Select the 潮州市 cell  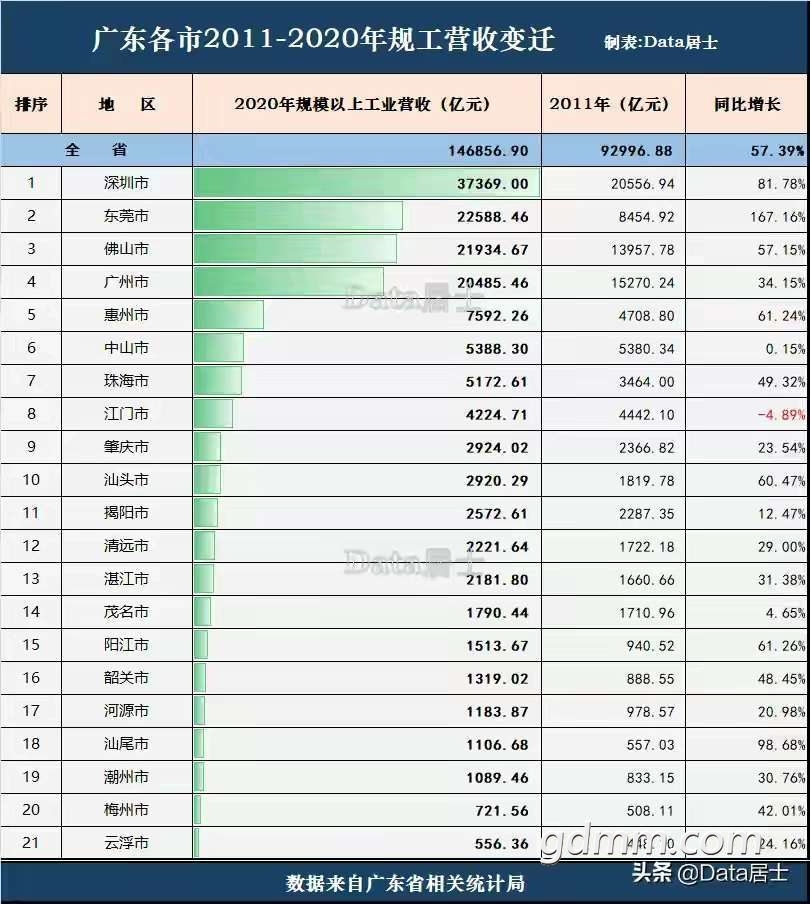[126, 776]
